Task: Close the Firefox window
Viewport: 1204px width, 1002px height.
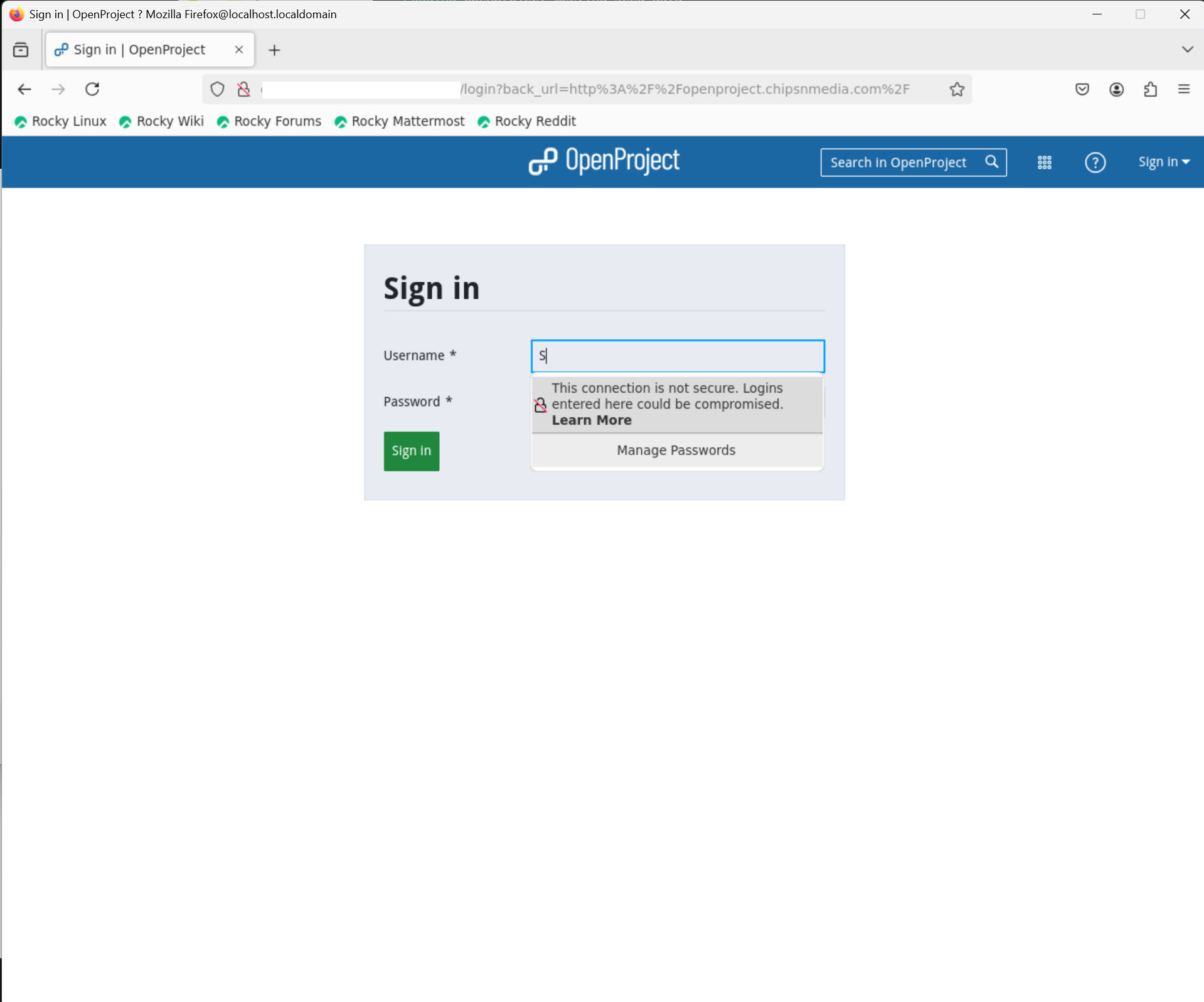Action: pyautogui.click(x=1185, y=14)
